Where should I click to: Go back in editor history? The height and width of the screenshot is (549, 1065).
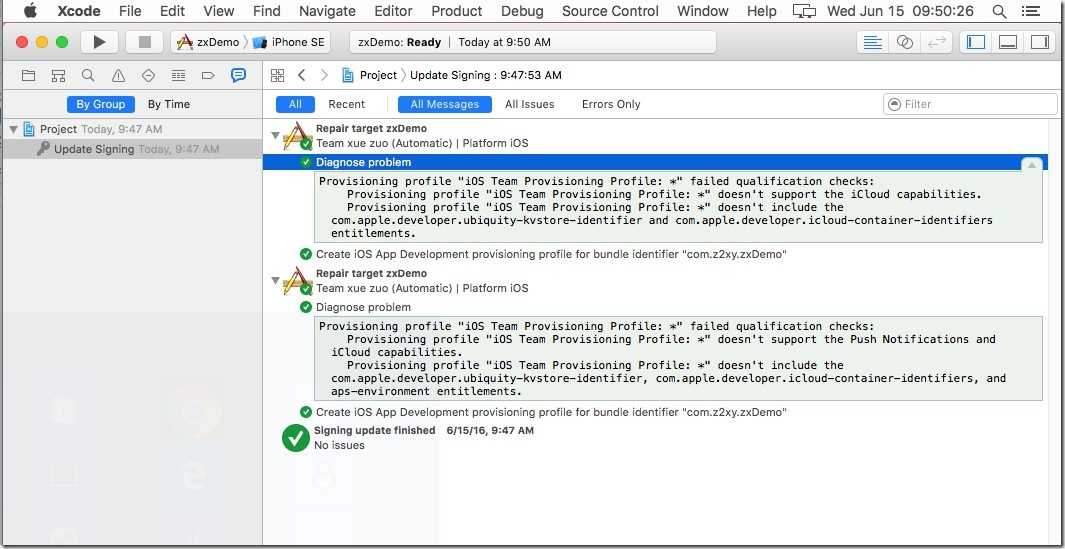302,75
